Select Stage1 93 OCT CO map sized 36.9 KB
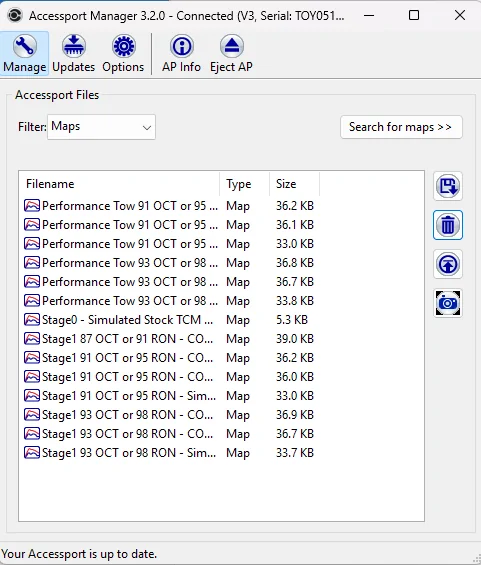This screenshot has height=565, width=481. point(169,415)
